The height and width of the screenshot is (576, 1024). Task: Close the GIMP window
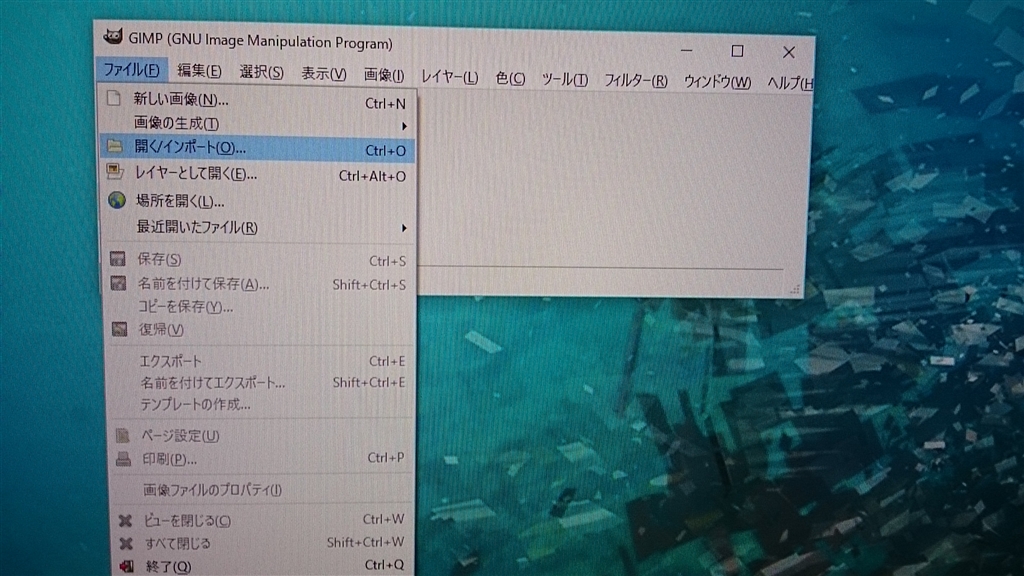pos(789,52)
